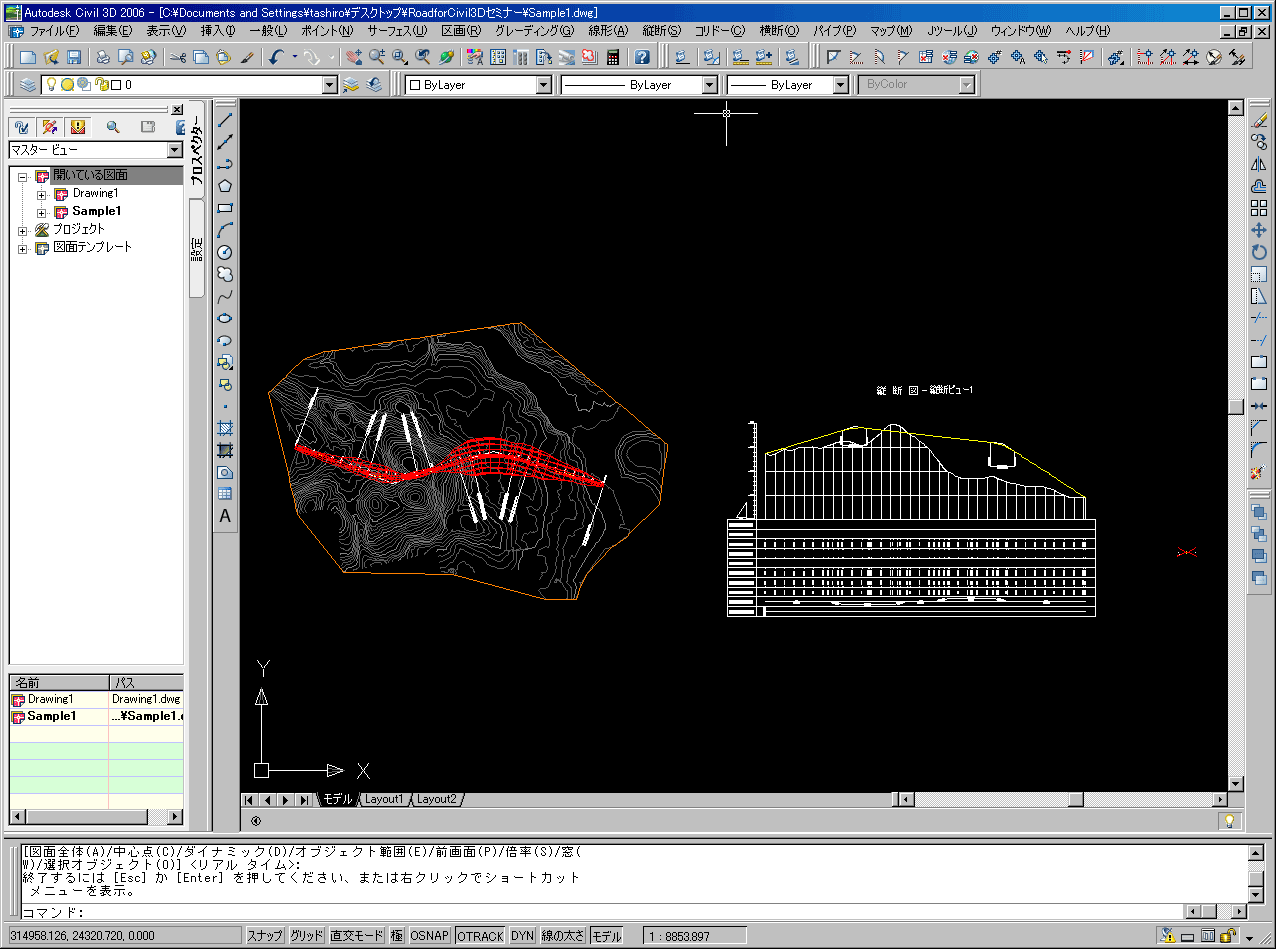Activate the Hatch tool
The height and width of the screenshot is (949, 1276).
(x=225, y=428)
